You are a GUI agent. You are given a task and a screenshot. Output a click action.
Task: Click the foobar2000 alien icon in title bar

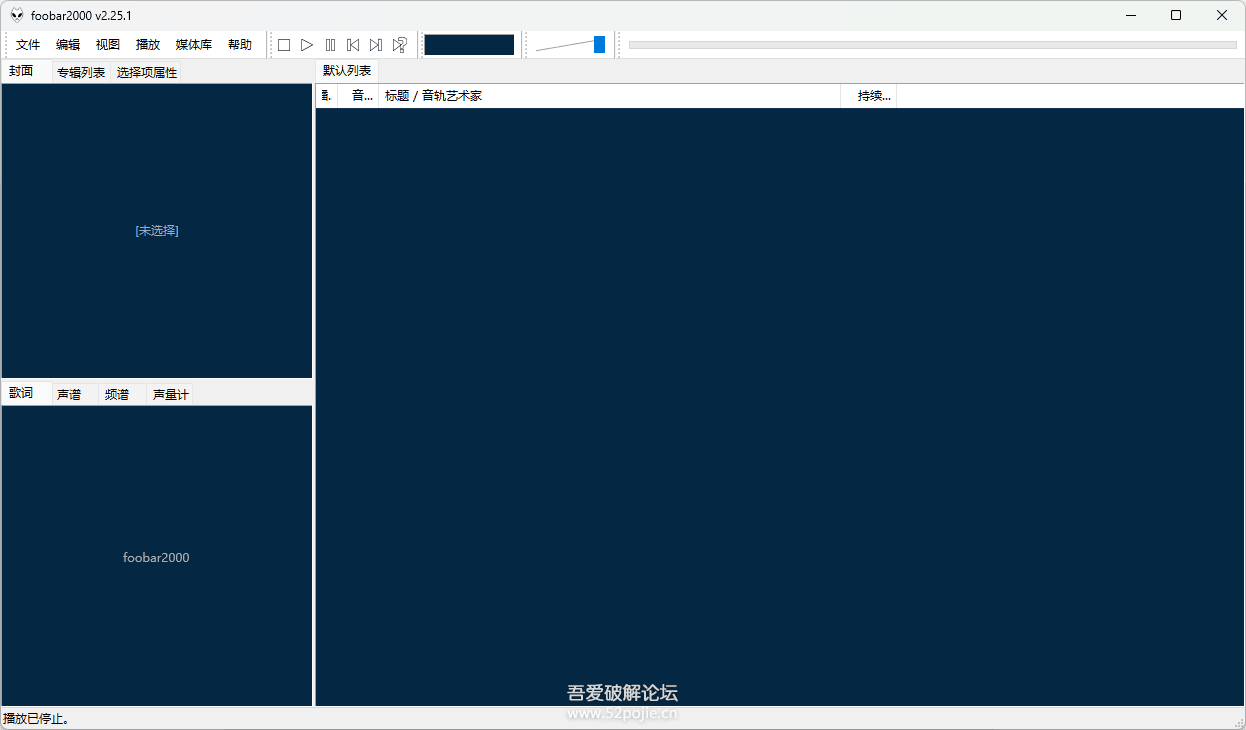(x=17, y=15)
